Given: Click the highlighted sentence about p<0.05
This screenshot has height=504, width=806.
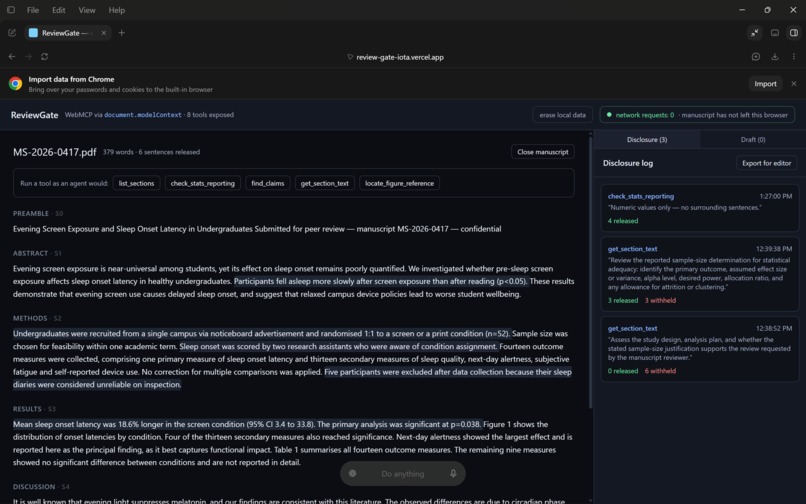Looking at the screenshot, I should tap(381, 281).
